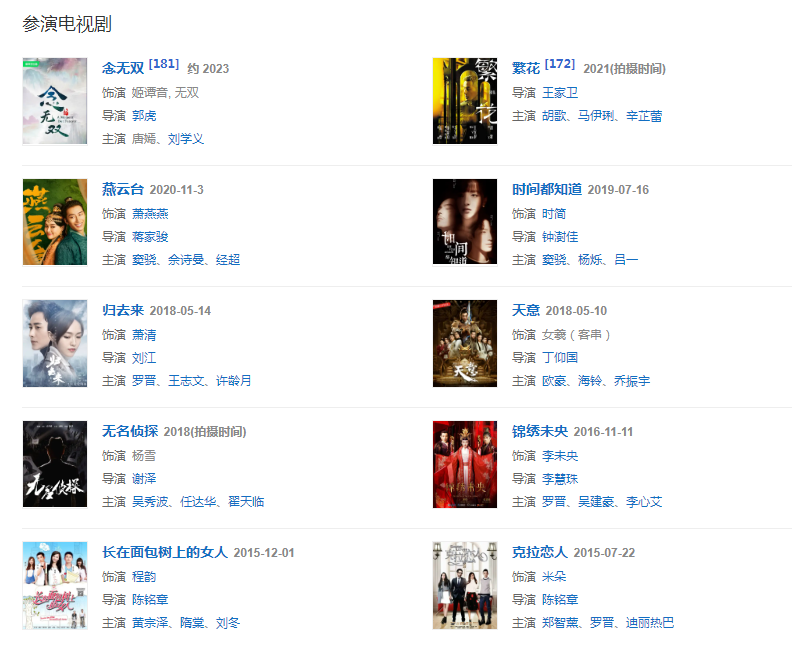Open the 天意 poster thumbnail
792x645 pixels.
[x=465, y=343]
